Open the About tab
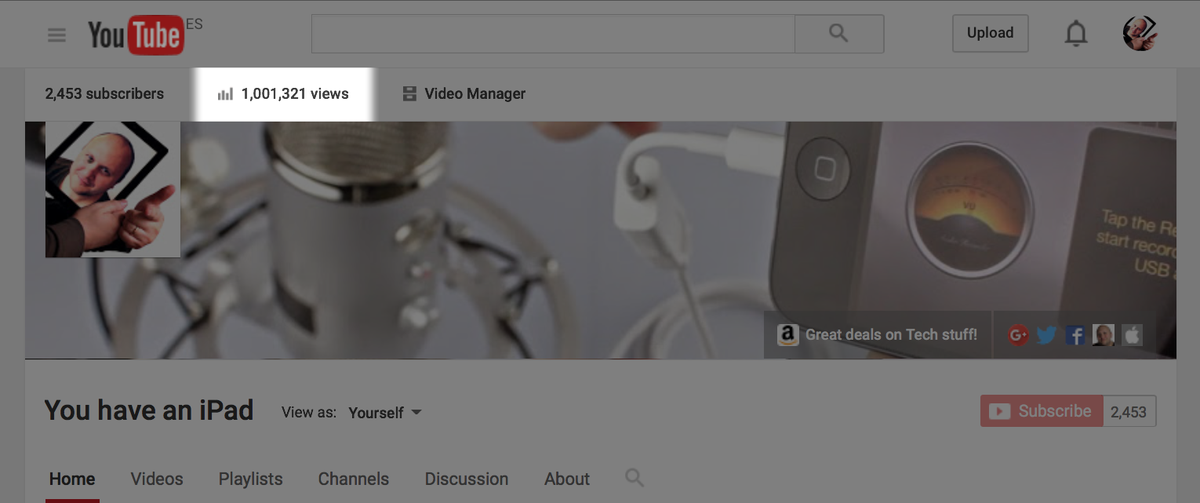This screenshot has width=1200, height=503. pyautogui.click(x=567, y=479)
